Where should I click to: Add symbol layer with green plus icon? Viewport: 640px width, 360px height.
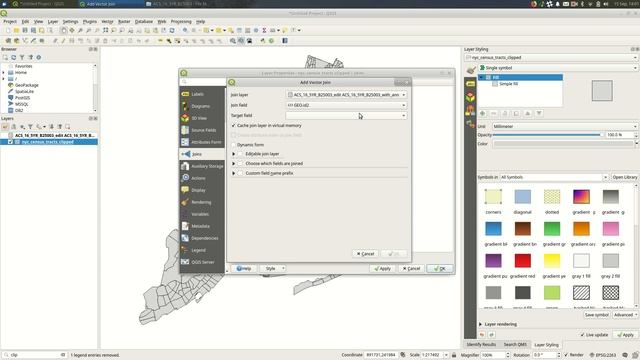482,113
